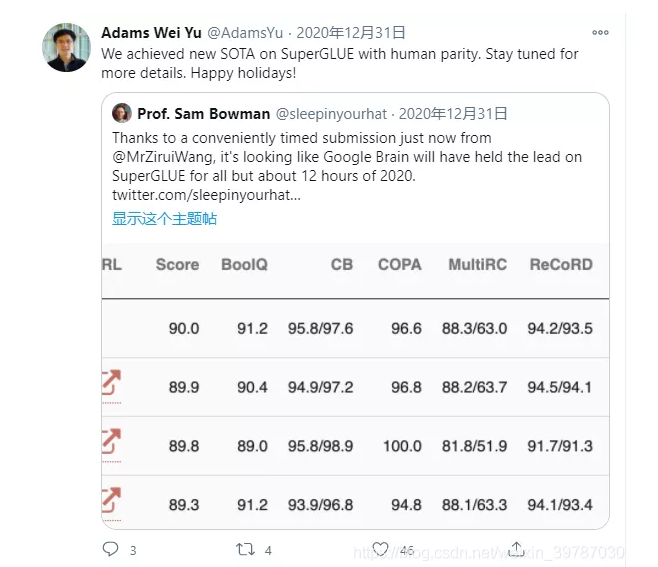Open external link icon in 89.3 row
The image size is (658, 567).
tap(111, 500)
